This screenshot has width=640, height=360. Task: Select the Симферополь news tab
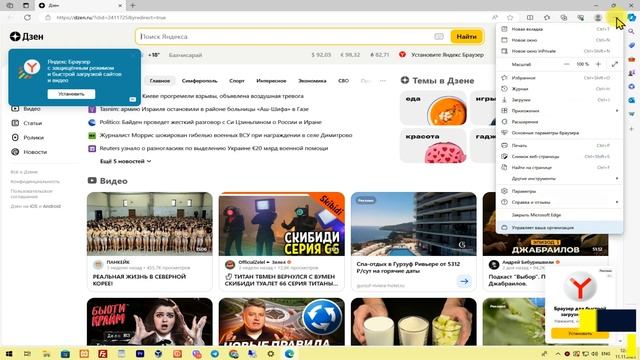coord(200,81)
